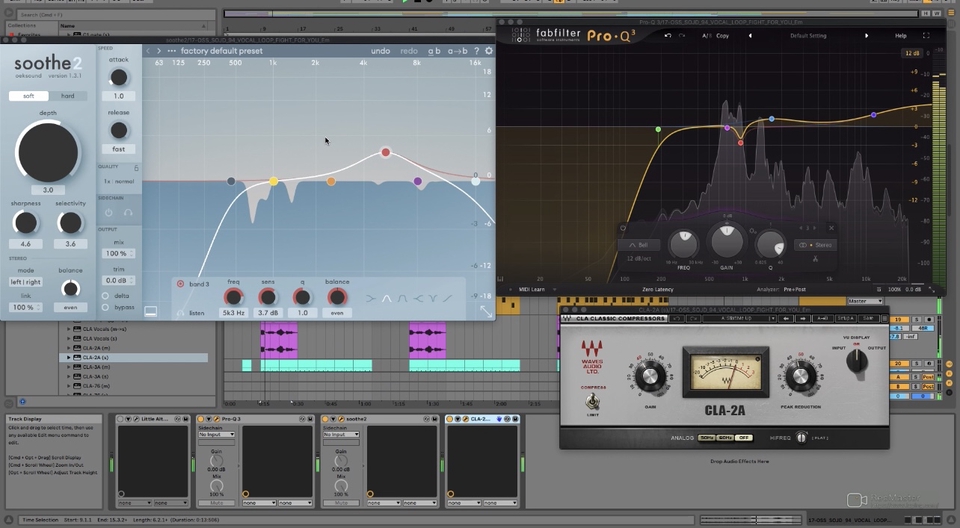Click soothe2 undo button
Viewport: 960px width, 528px height.
(380, 51)
